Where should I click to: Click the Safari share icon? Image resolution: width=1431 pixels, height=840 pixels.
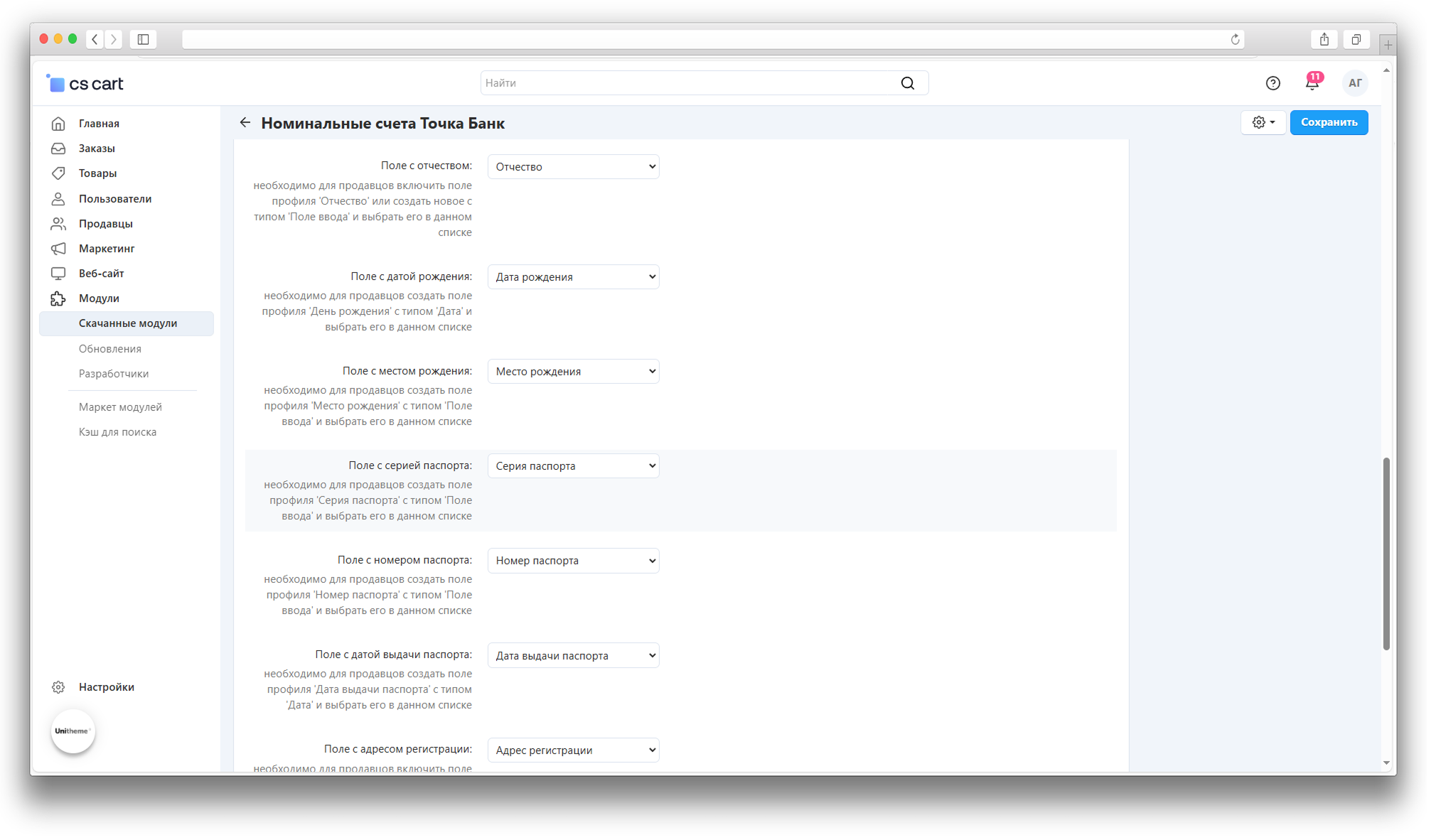point(1324,40)
